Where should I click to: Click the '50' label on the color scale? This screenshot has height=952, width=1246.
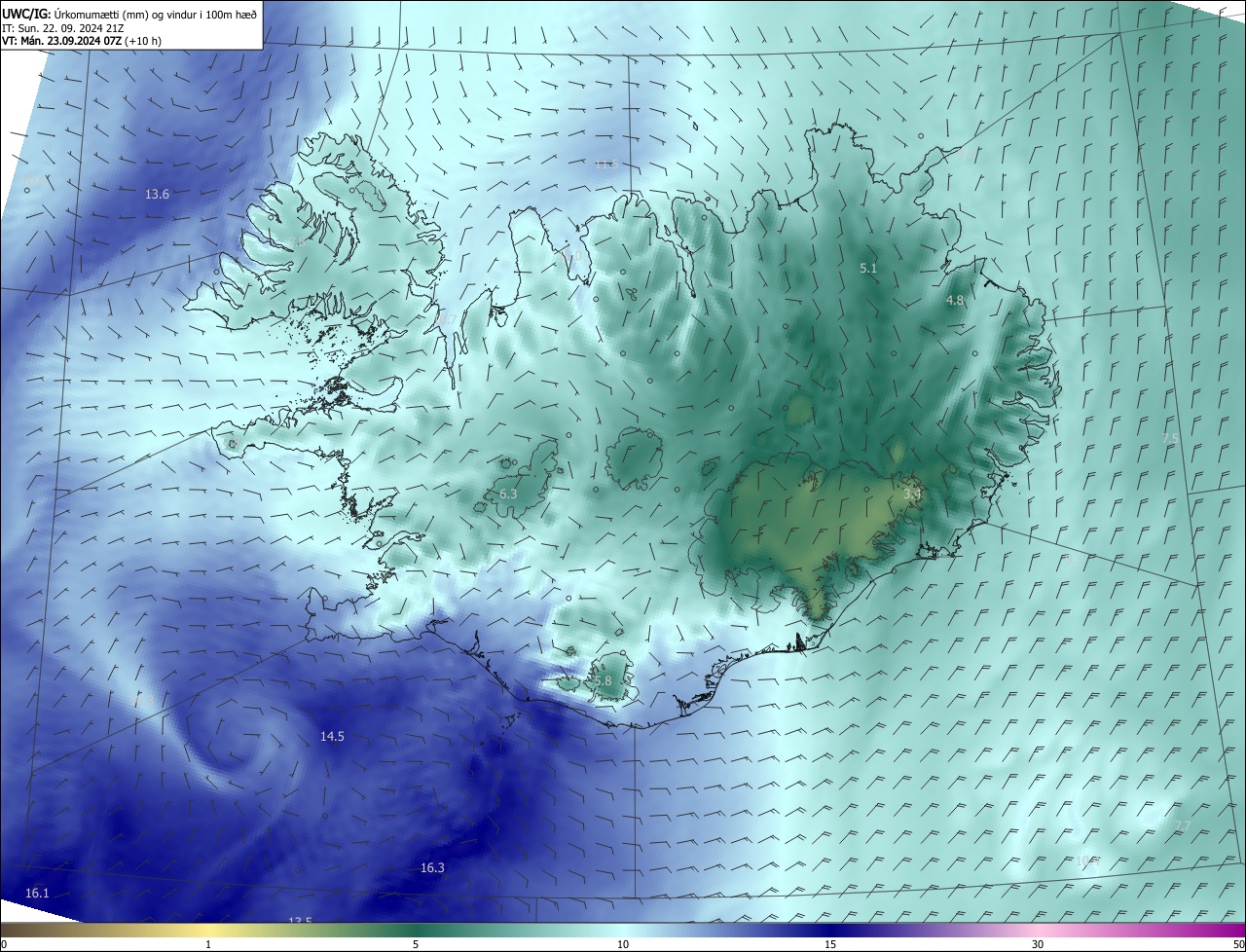click(x=1238, y=945)
